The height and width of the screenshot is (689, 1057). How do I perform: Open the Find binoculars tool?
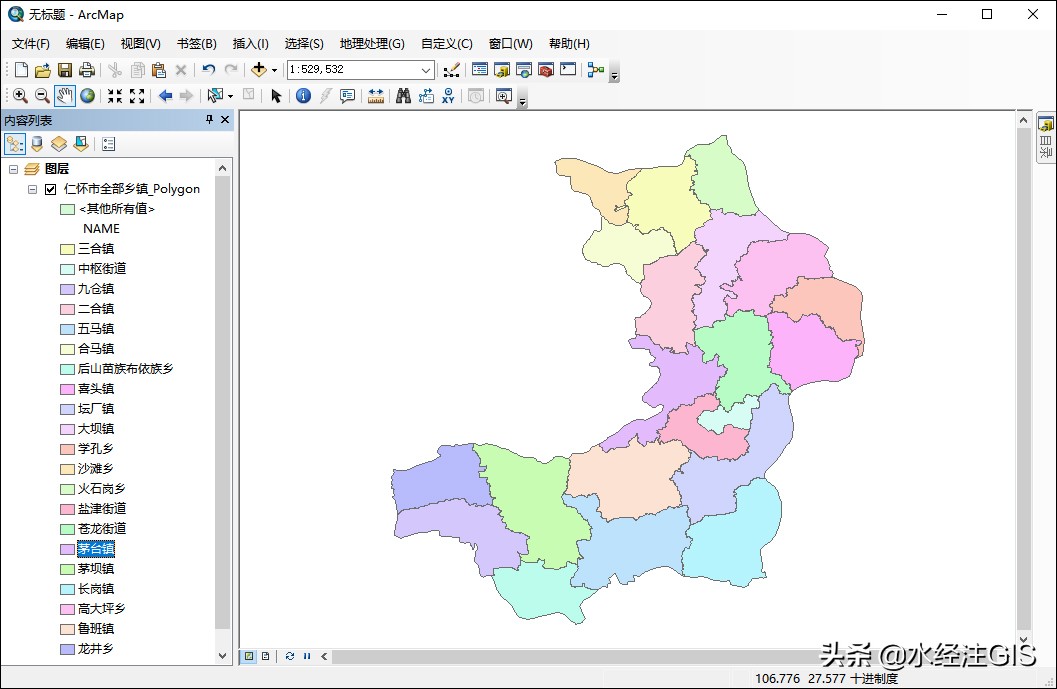click(x=403, y=96)
